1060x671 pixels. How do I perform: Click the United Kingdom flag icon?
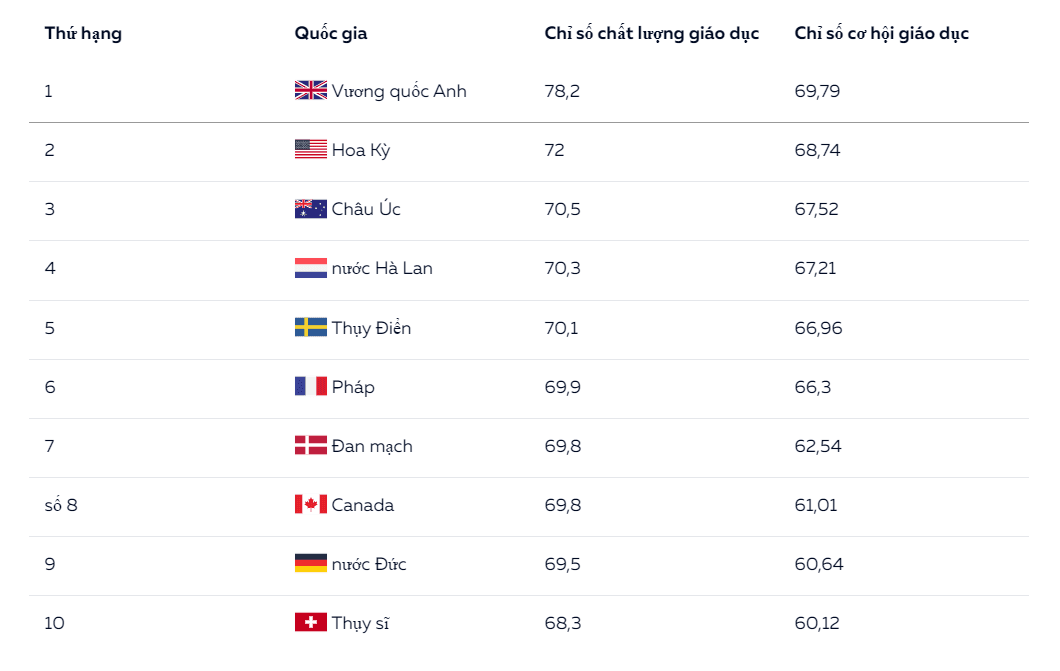(x=310, y=91)
